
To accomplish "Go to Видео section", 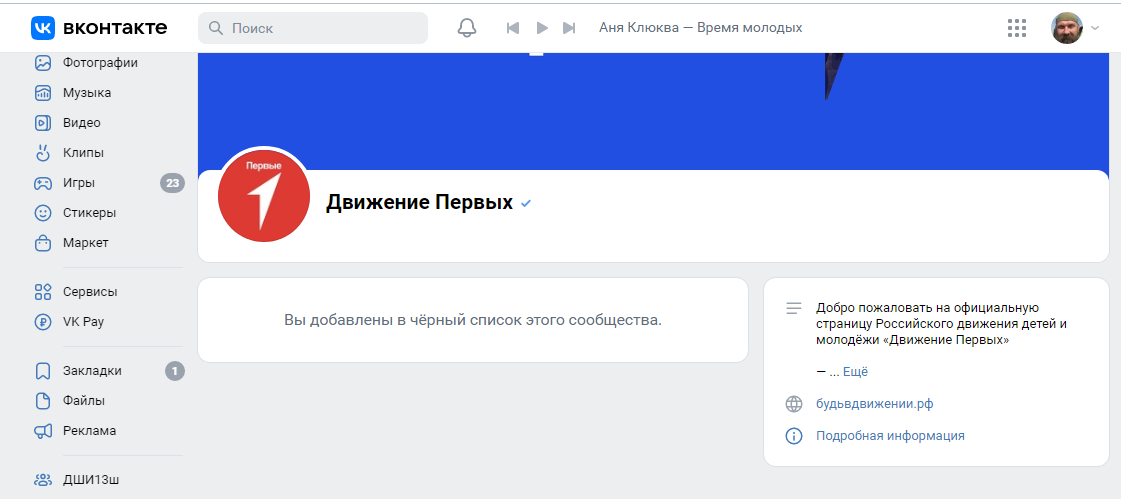I will coord(82,123).
